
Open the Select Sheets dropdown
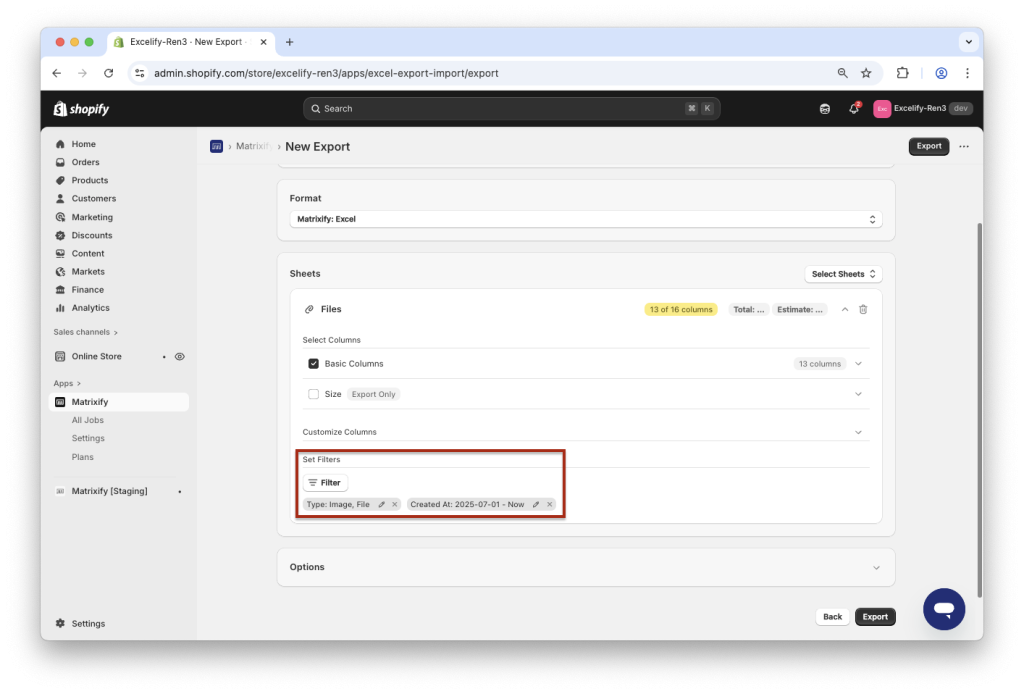(x=841, y=273)
